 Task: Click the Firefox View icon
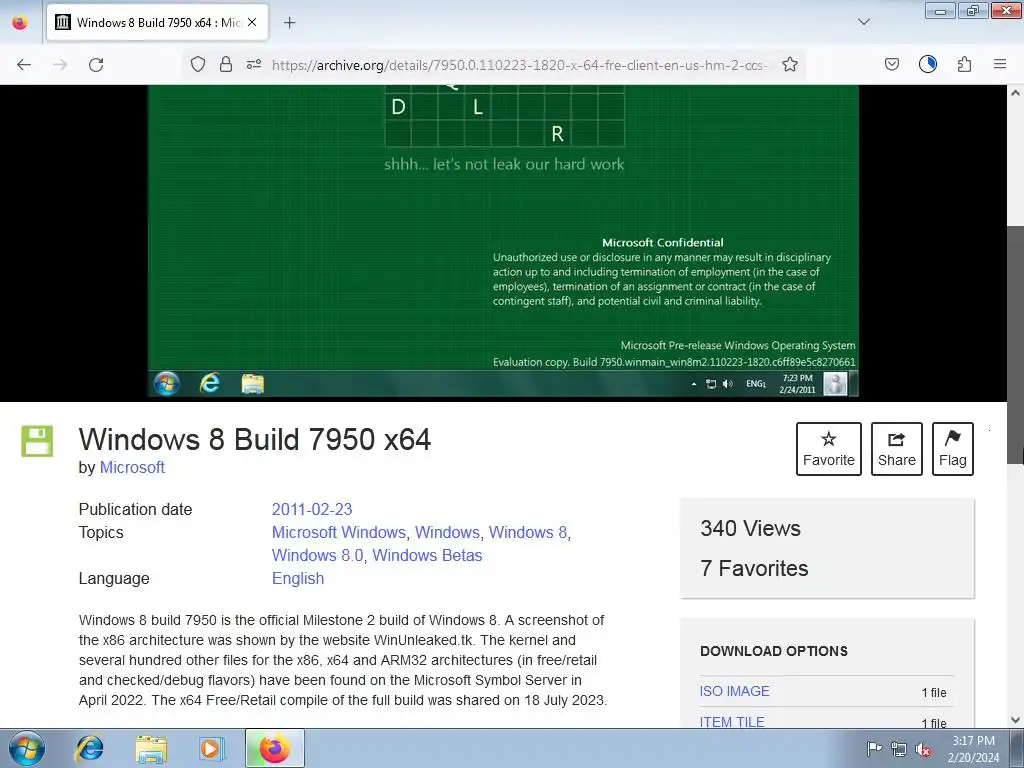click(x=20, y=22)
